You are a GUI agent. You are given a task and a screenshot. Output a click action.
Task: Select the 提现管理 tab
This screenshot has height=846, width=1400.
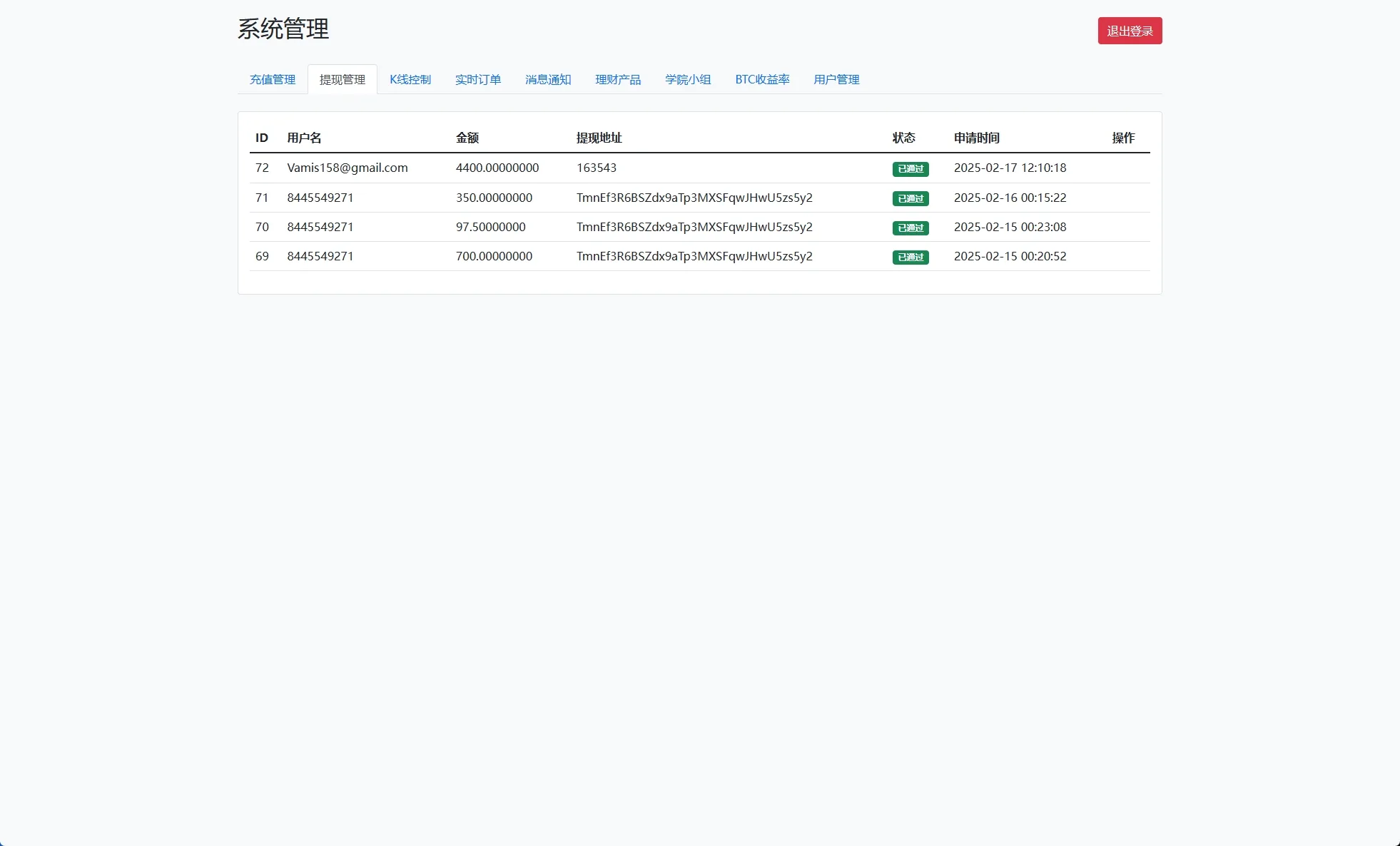(x=342, y=79)
